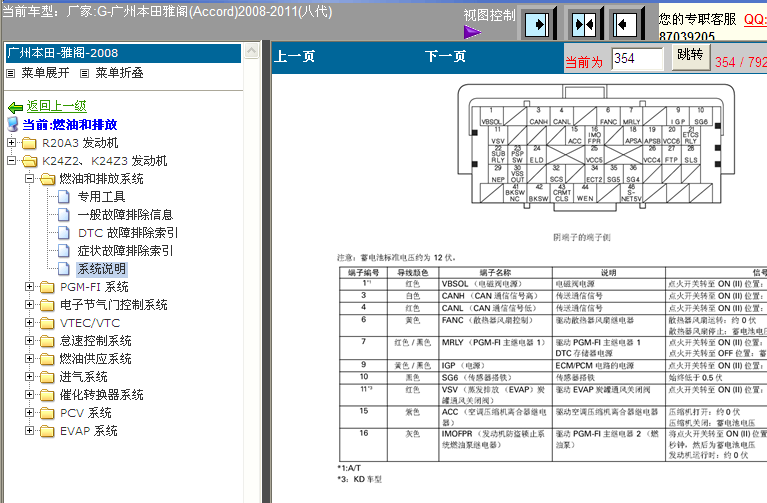The image size is (767, 503).
Task: Click the 导线颜色 column header
Action: (412, 273)
